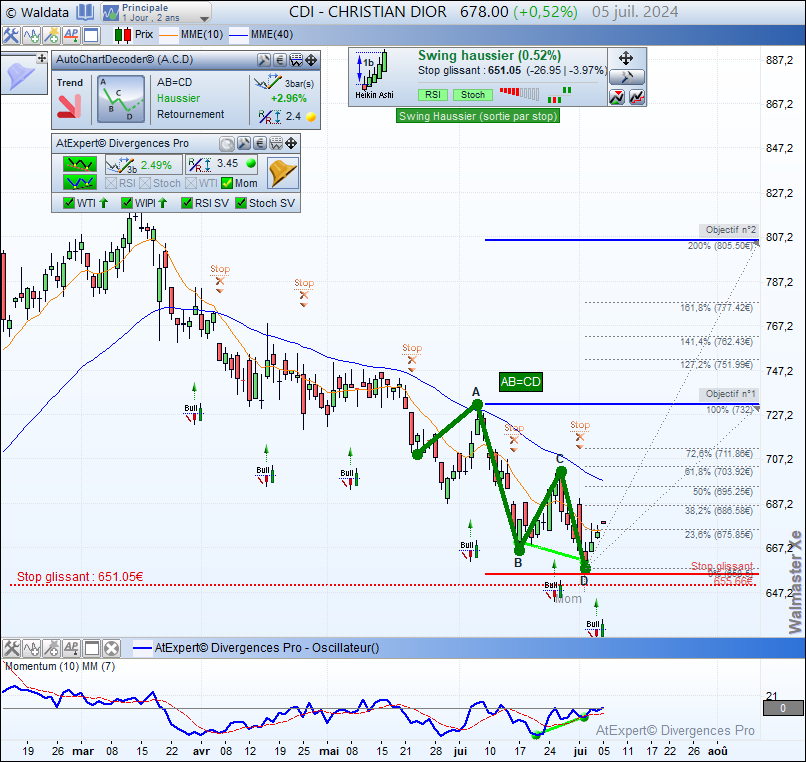Click Divergences Pro euro icon
The height and width of the screenshot is (762, 806).
[260, 143]
